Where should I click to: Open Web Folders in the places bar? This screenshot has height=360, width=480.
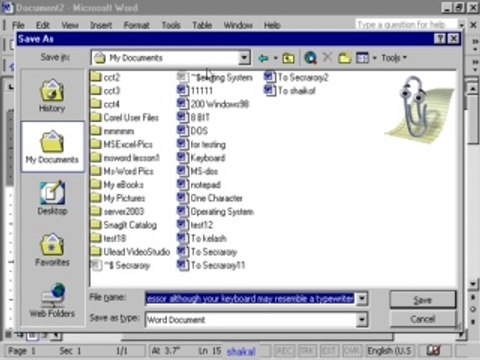52,300
